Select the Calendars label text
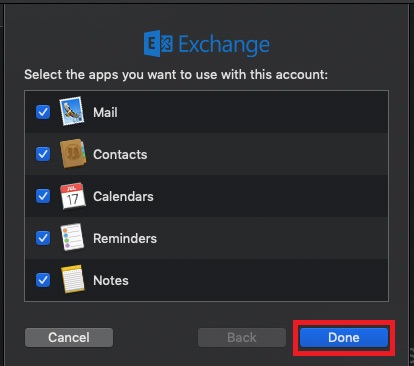This screenshot has width=414, height=366. coord(123,196)
